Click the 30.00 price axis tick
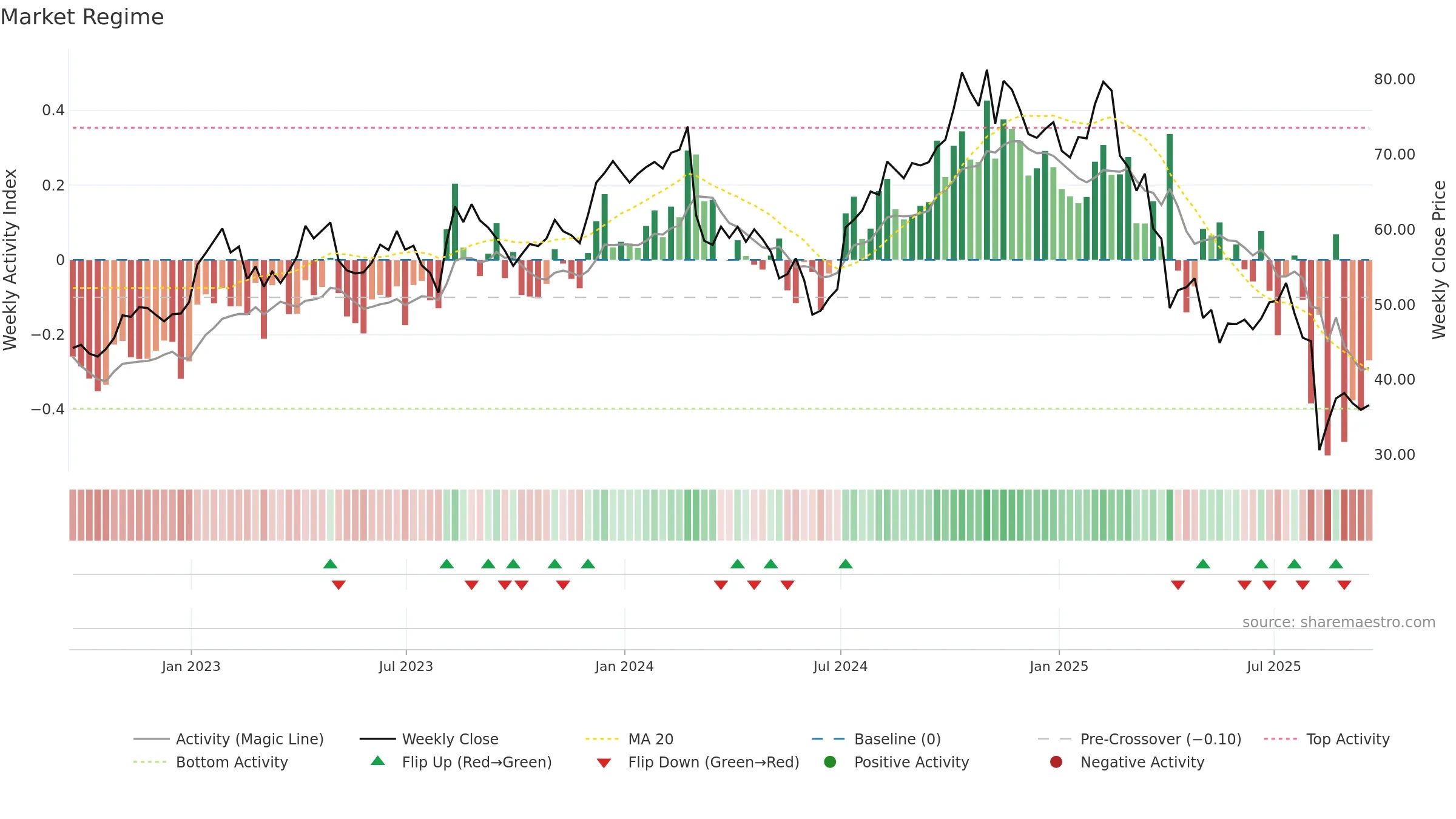This screenshot has width=1456, height=819. click(1395, 455)
